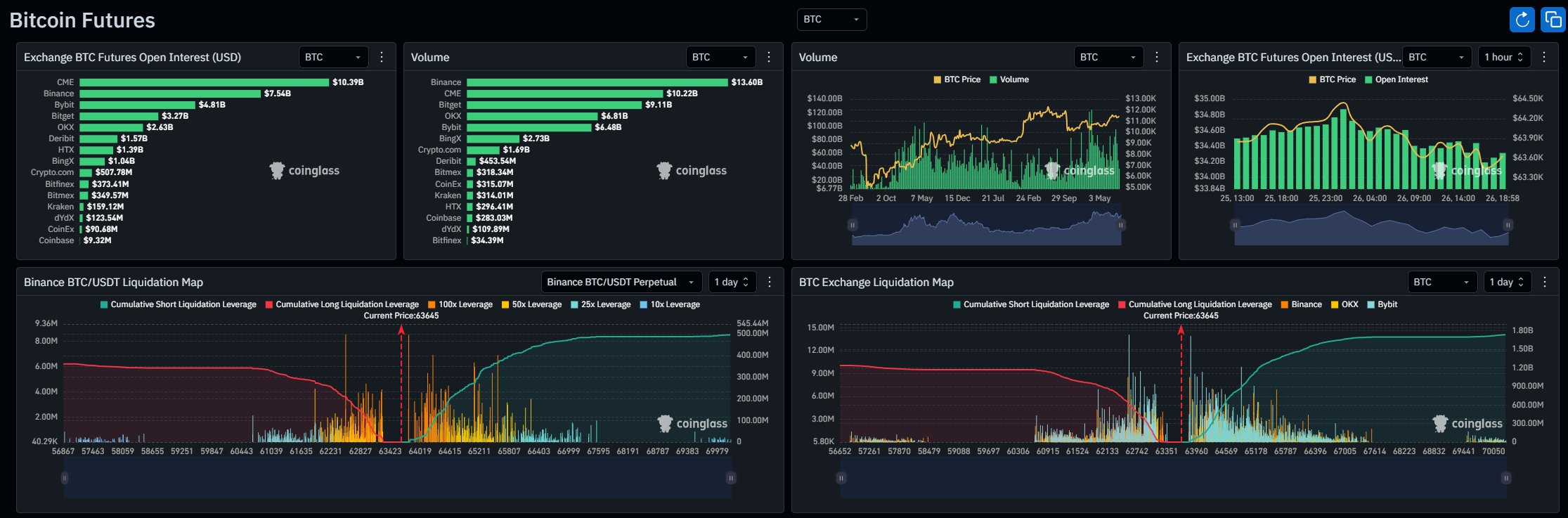The width and height of the screenshot is (1568, 518).
Task: Toggle Binance legend in Exchange Liquidation Map
Action: pyautogui.click(x=1302, y=304)
